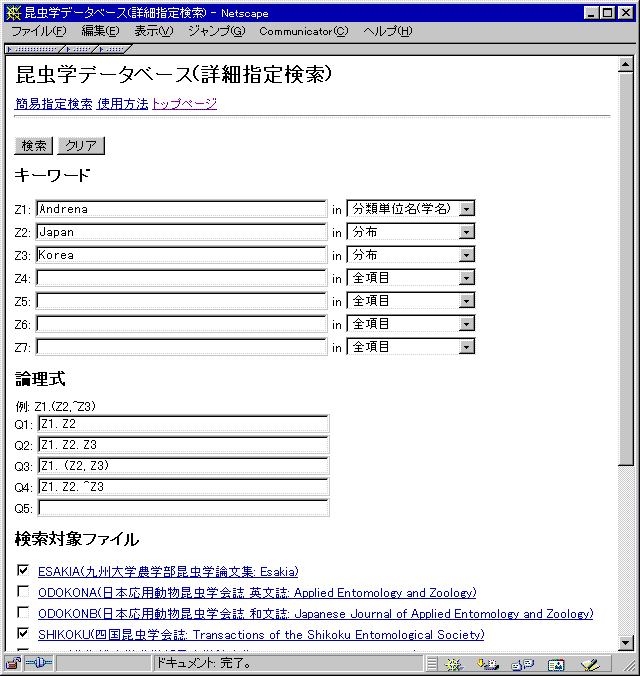Screen dimensions: 640x676
Task: Click the online connection plug icon
Action: point(39,663)
